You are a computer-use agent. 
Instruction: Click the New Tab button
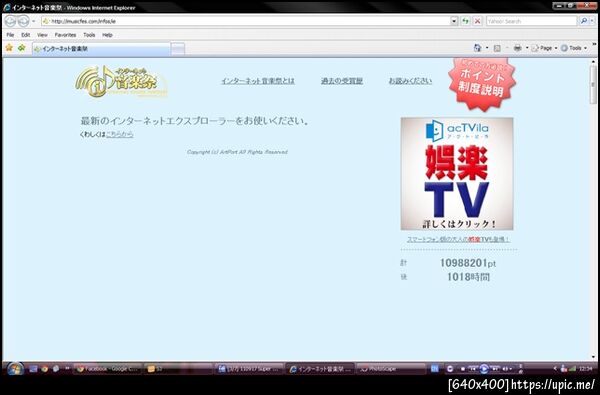click(x=178, y=49)
